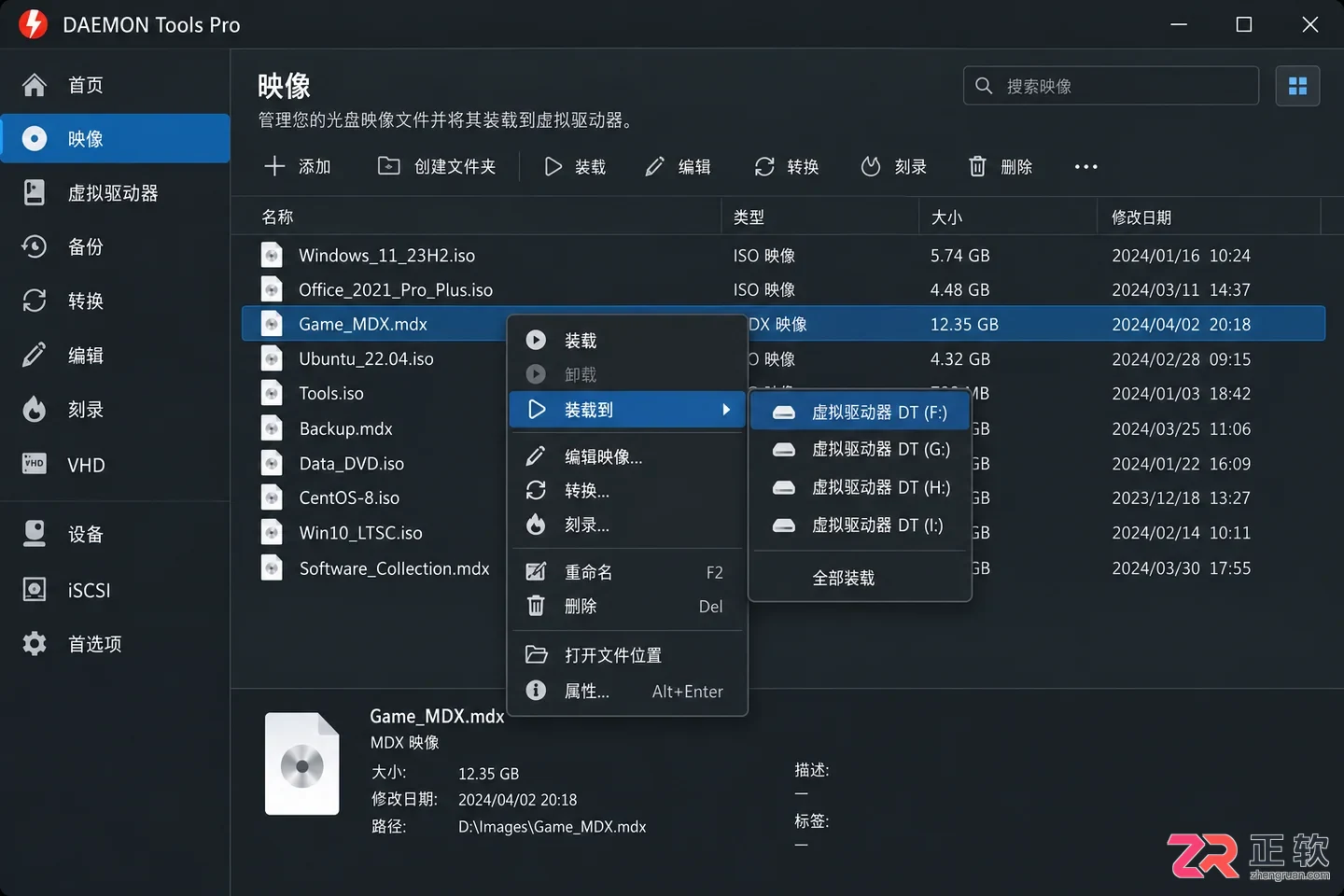Viewport: 1344px width, 896px height.
Task: Click the 创建文件夹 toolbar button
Action: click(436, 167)
